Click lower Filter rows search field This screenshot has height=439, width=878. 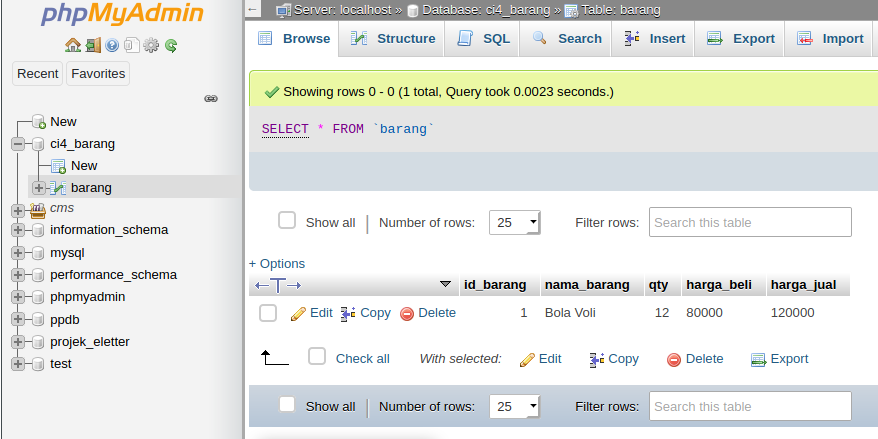coord(750,406)
